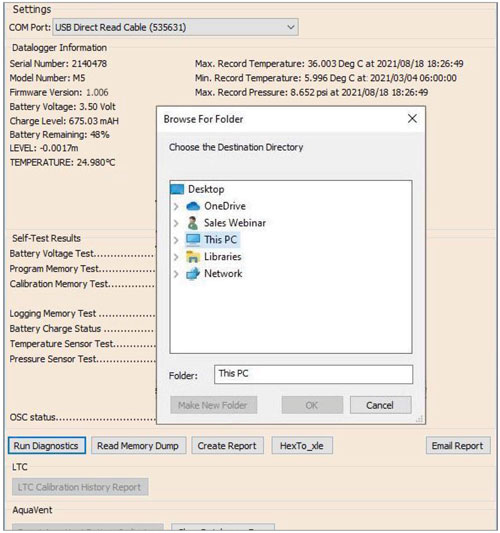The image size is (500, 533).
Task: Close the Browse For Folder dialog
Action: coord(412,119)
